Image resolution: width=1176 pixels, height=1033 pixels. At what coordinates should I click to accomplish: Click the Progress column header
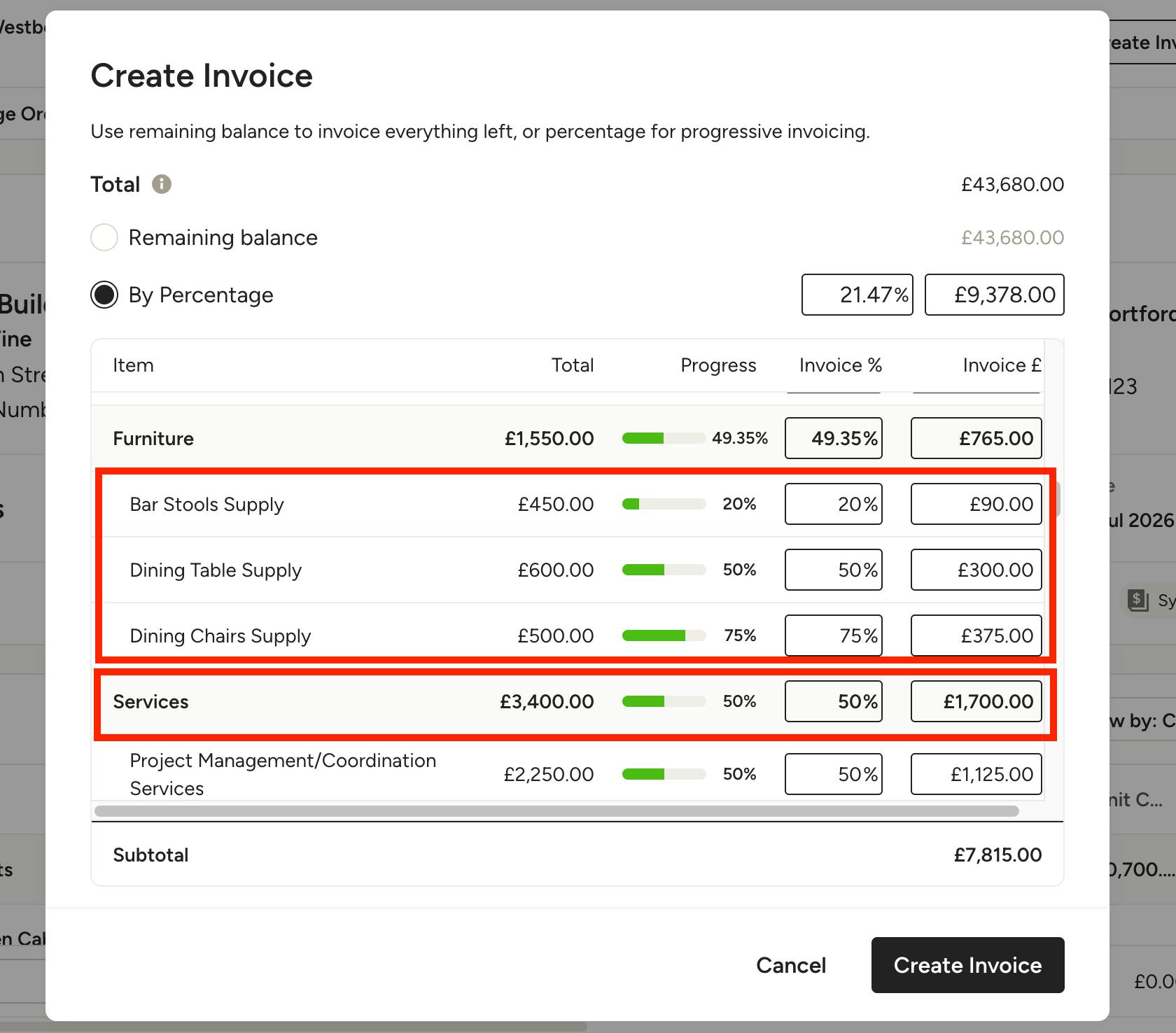point(718,365)
